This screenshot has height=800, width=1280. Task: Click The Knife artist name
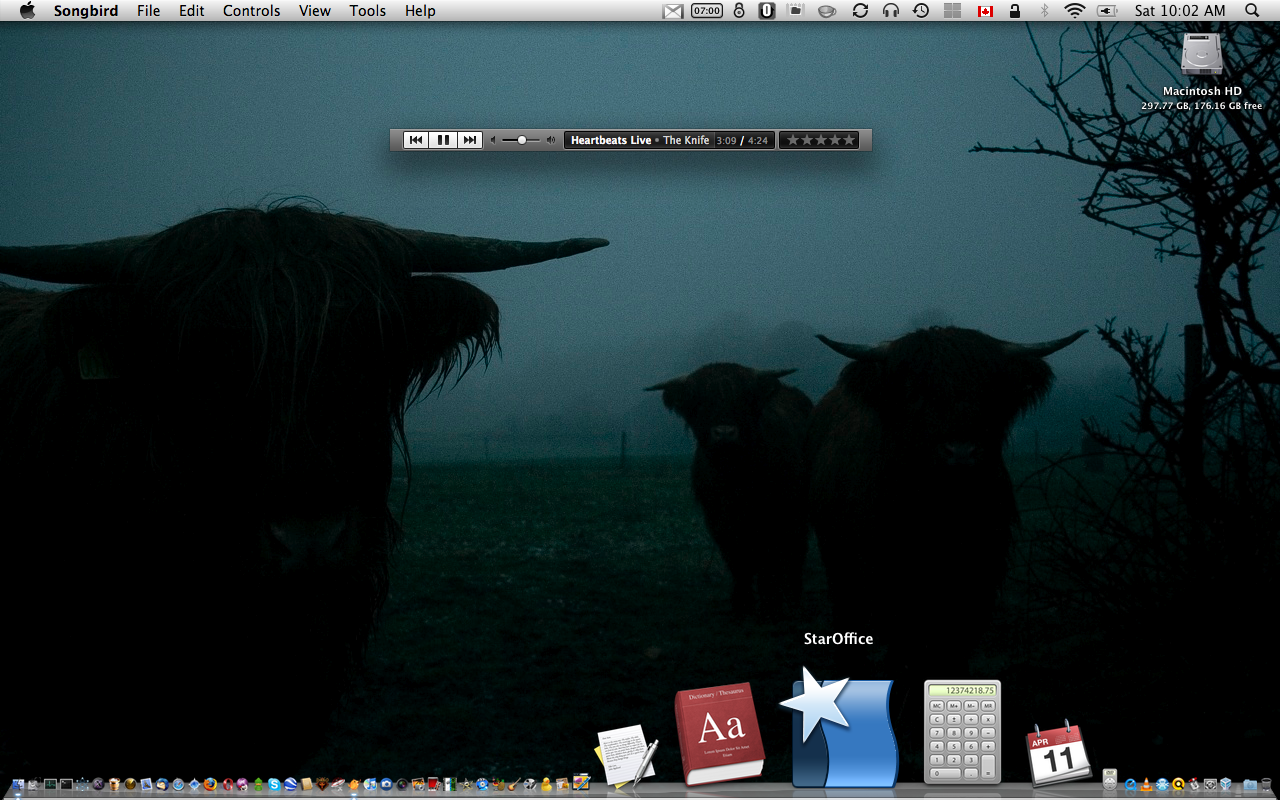[686, 140]
